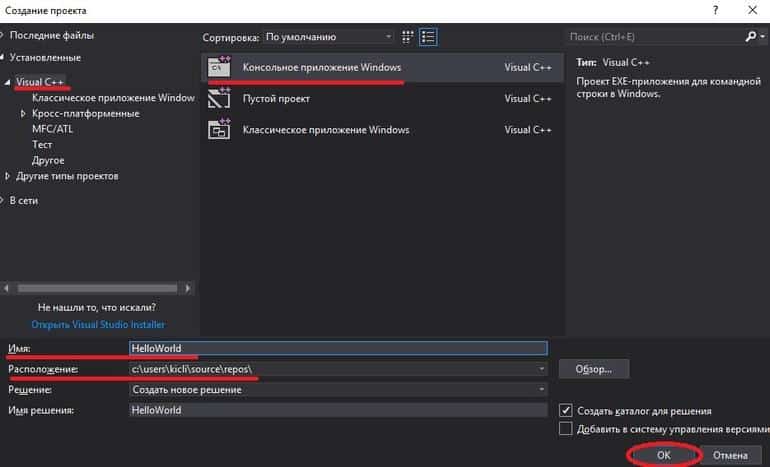Collapse the Visual C++ tree node
This screenshot has width=770, height=467.
(x=7, y=82)
